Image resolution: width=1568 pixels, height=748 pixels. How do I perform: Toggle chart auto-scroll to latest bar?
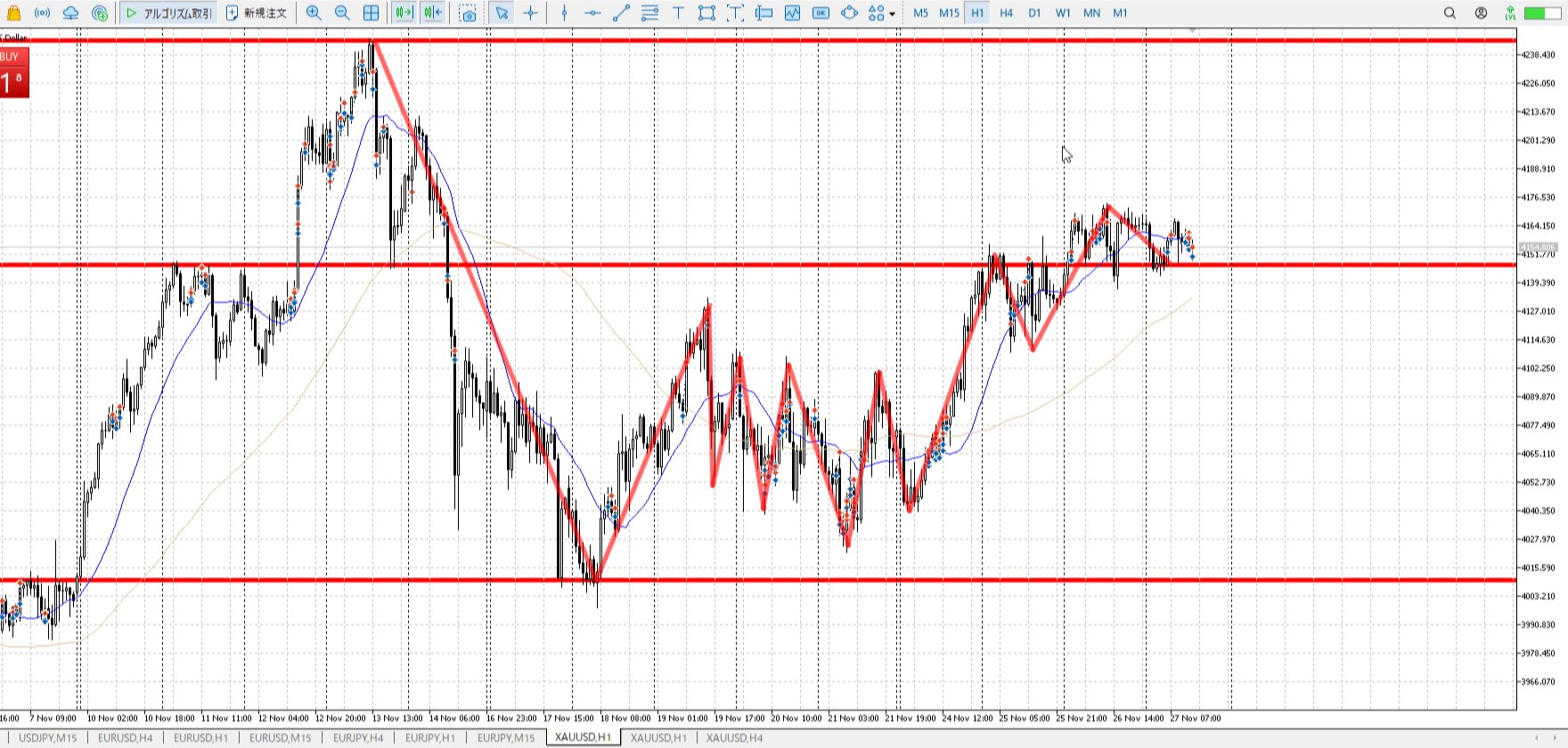click(x=404, y=12)
